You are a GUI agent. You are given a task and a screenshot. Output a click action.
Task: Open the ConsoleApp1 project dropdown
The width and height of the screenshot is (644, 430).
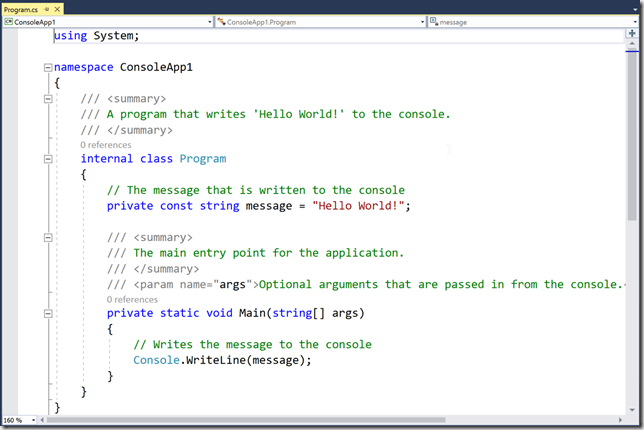tap(209, 21)
